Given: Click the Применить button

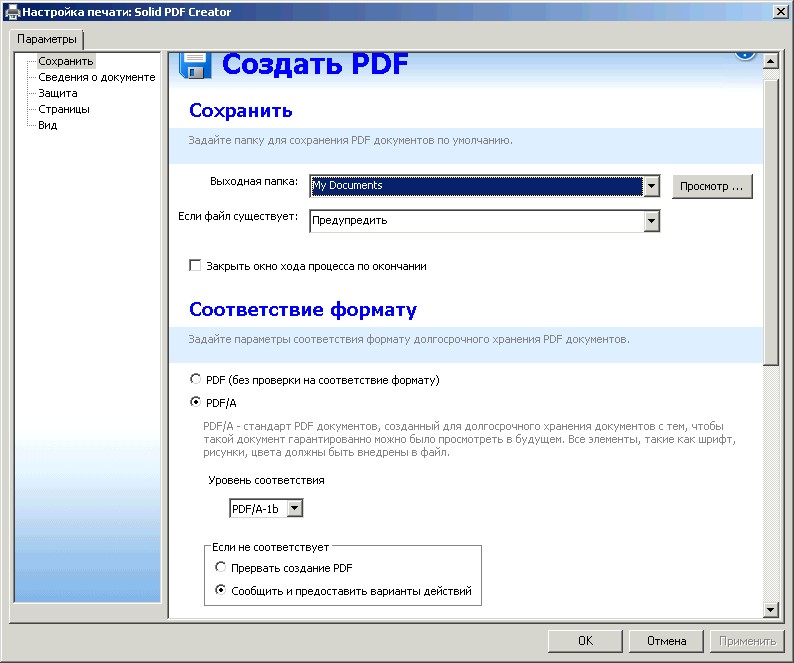Looking at the screenshot, I should click(747, 641).
